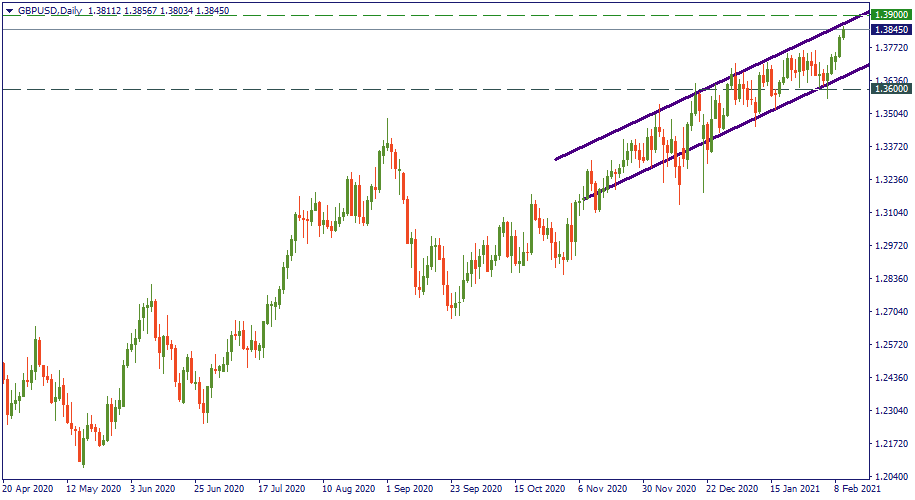The image size is (915, 500).
Task: Select the dashed horizontal line at 1.39000
Action: click(x=400, y=16)
